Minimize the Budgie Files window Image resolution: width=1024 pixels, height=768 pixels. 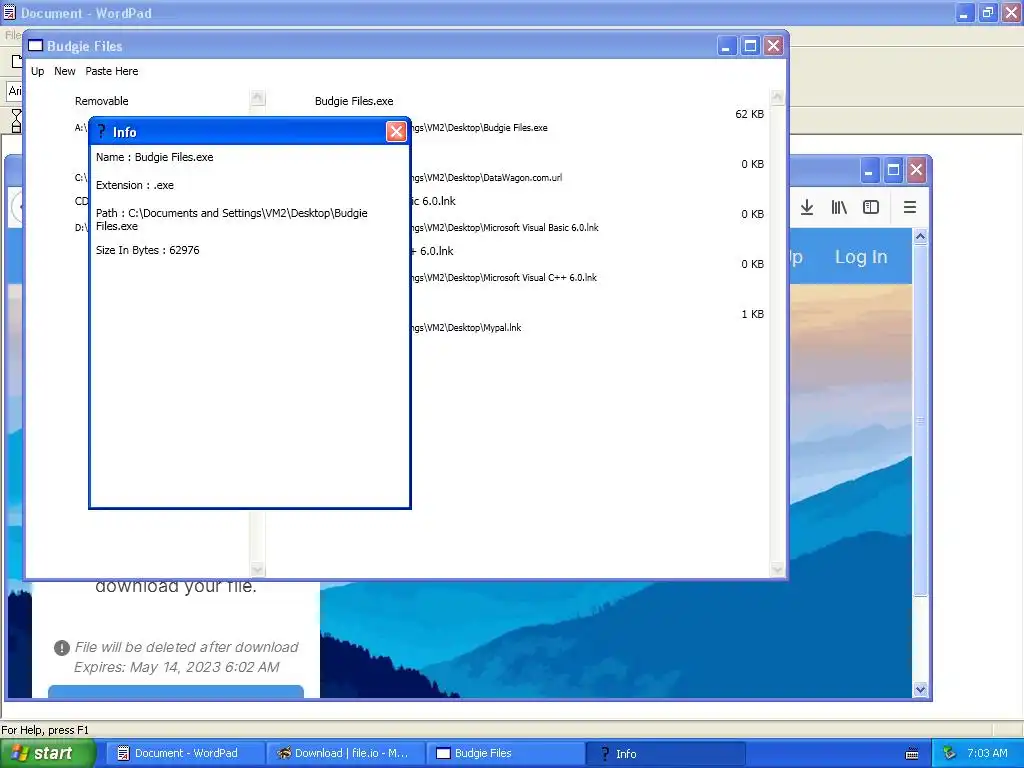(726, 46)
